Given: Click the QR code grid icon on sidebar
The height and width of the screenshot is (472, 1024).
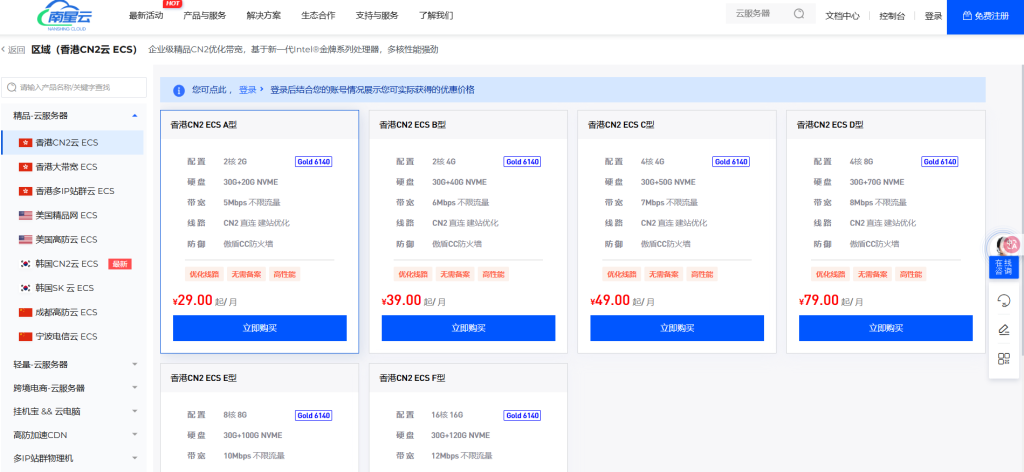Looking at the screenshot, I should [1003, 359].
